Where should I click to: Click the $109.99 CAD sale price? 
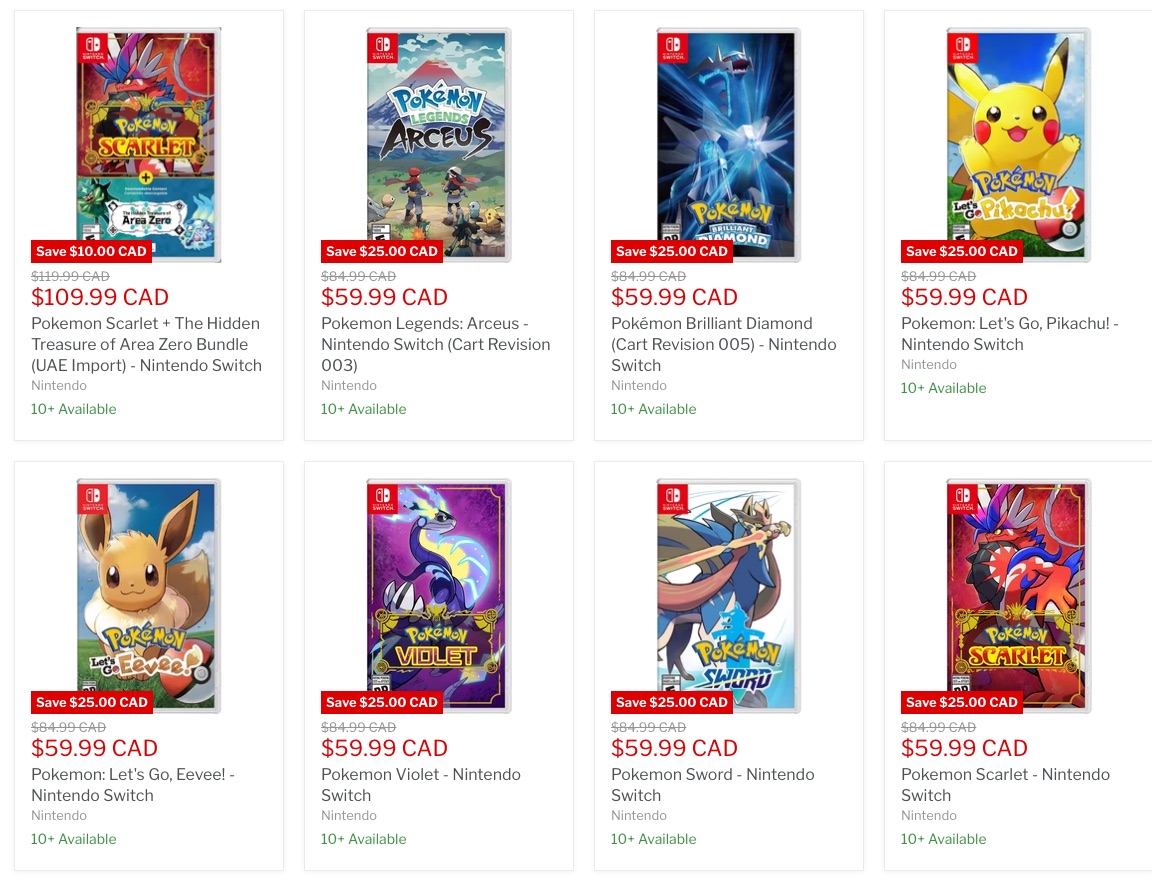pyautogui.click(x=100, y=297)
